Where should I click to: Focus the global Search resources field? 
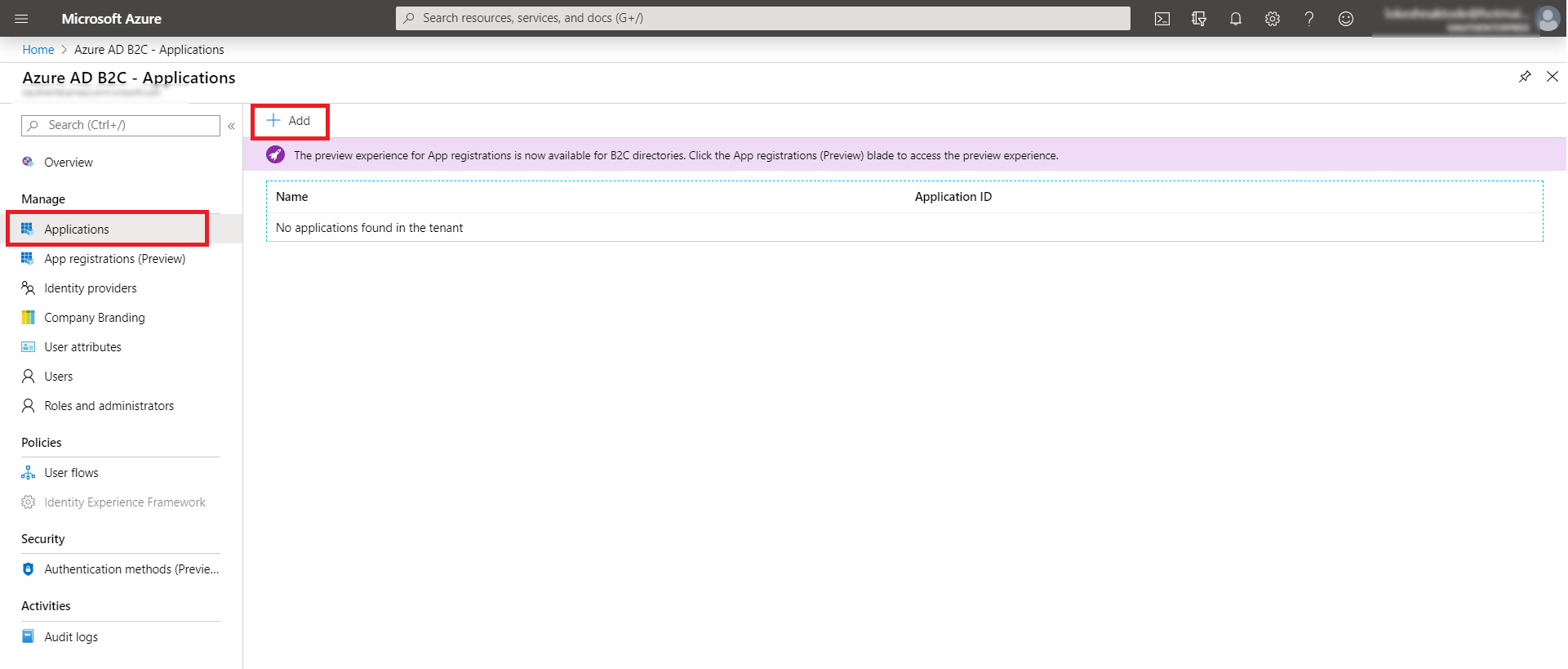click(763, 18)
